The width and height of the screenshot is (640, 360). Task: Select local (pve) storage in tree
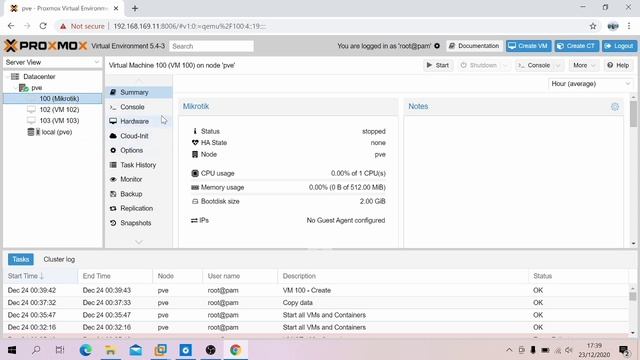tap(53, 132)
